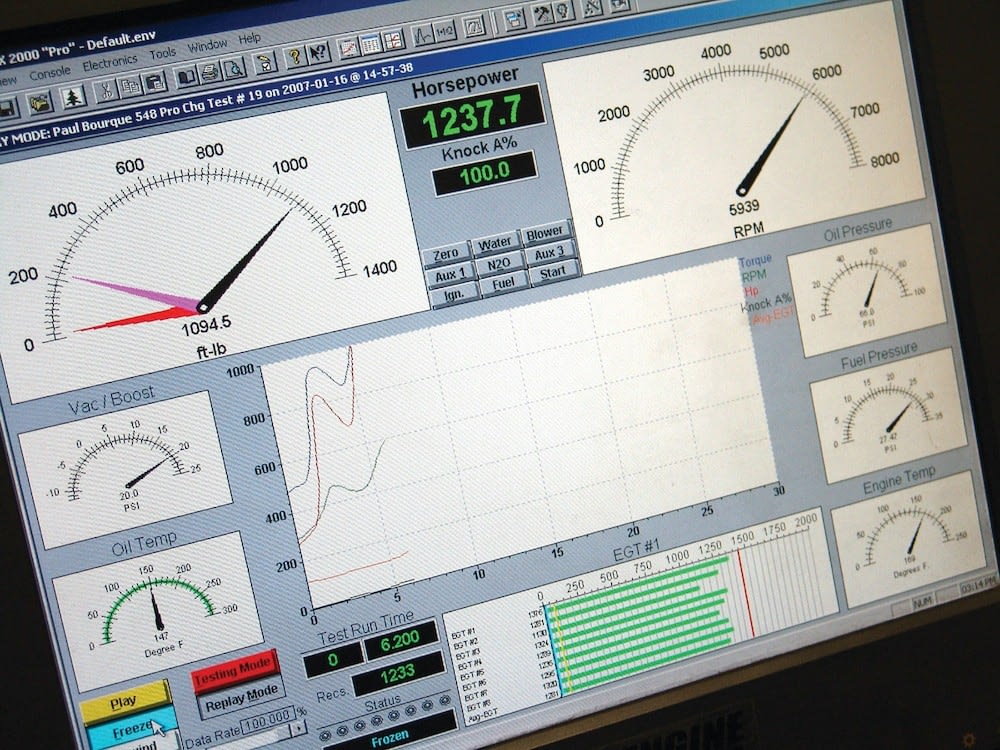
Task: Toggle the Aux 3 control button
Action: tap(549, 253)
